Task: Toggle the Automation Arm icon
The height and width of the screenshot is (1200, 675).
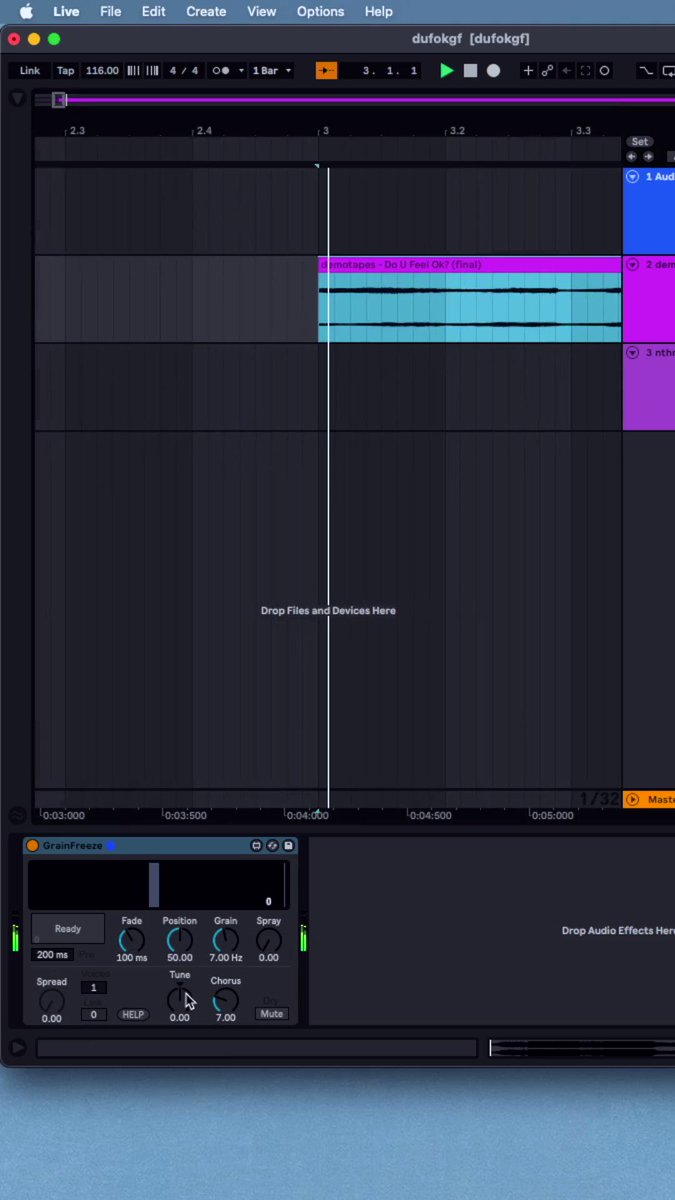Action: 547,71
